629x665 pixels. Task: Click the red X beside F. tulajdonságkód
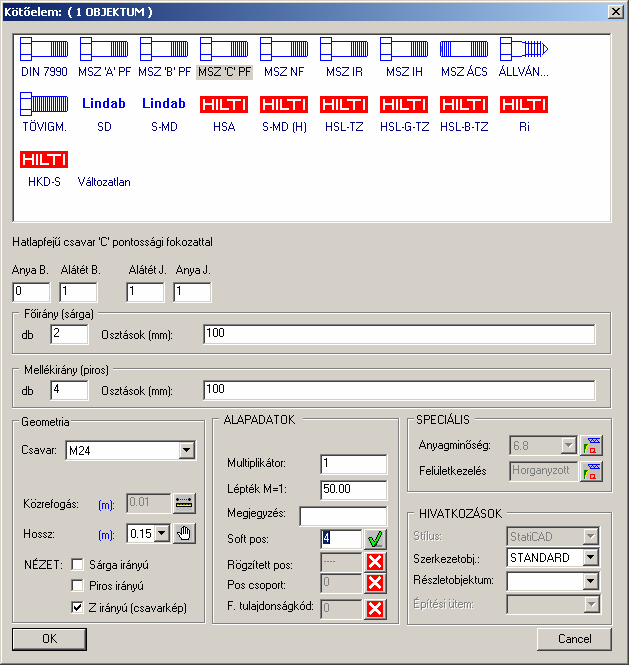375,609
